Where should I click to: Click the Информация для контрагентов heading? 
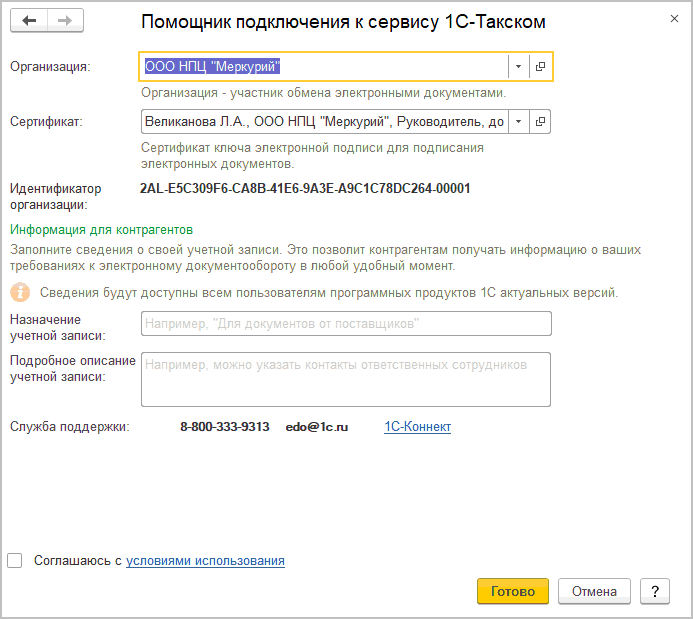coord(102,230)
